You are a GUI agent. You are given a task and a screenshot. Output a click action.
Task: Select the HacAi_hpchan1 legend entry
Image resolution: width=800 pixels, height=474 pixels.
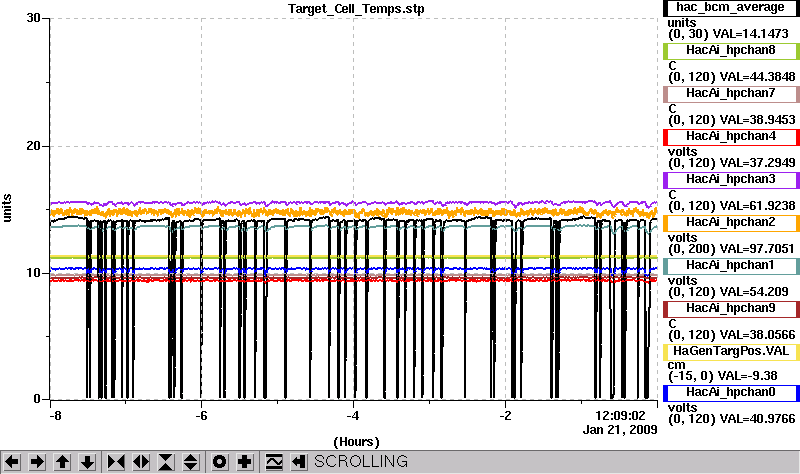[x=731, y=265]
